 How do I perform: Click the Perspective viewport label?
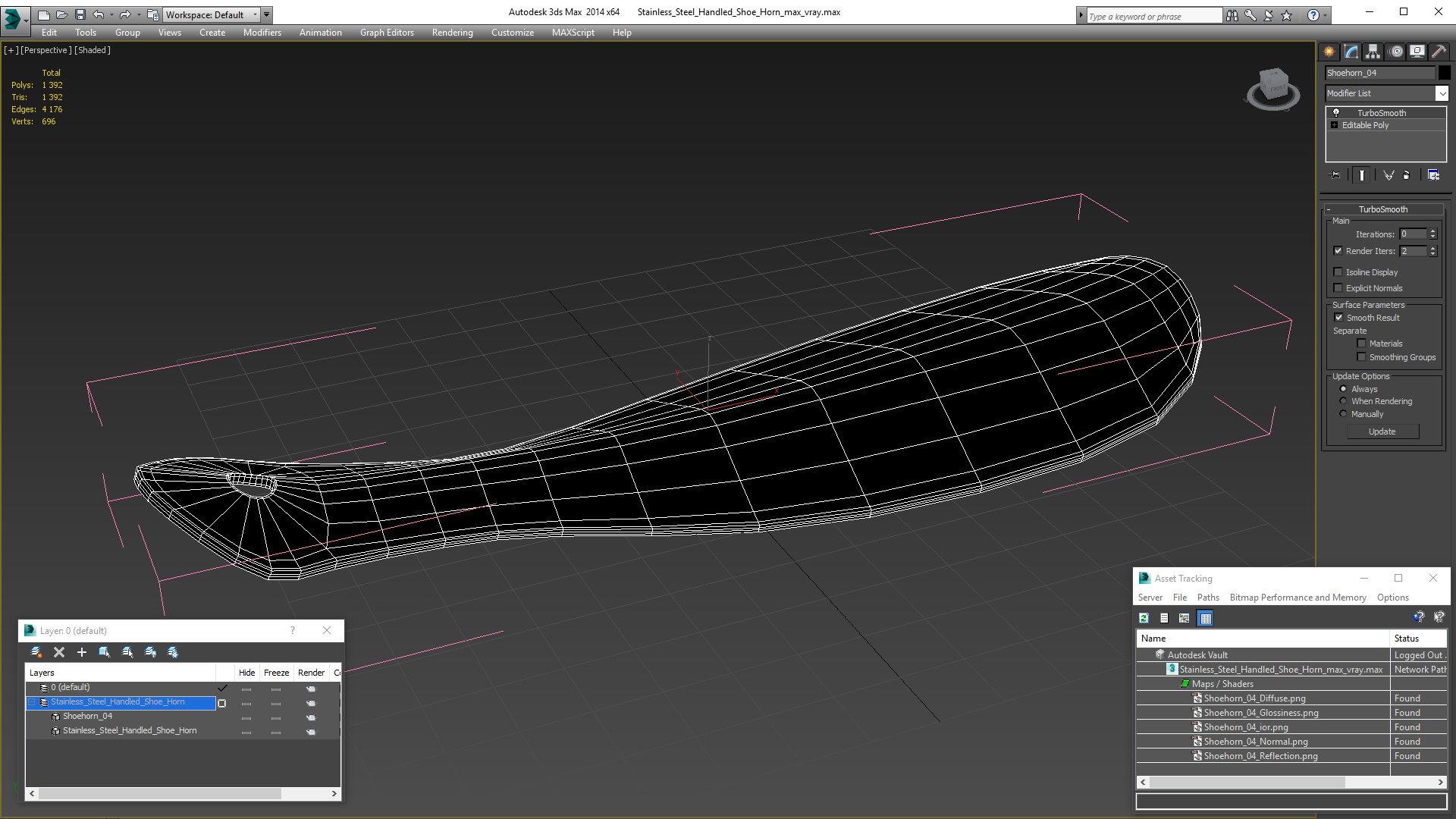(46, 50)
